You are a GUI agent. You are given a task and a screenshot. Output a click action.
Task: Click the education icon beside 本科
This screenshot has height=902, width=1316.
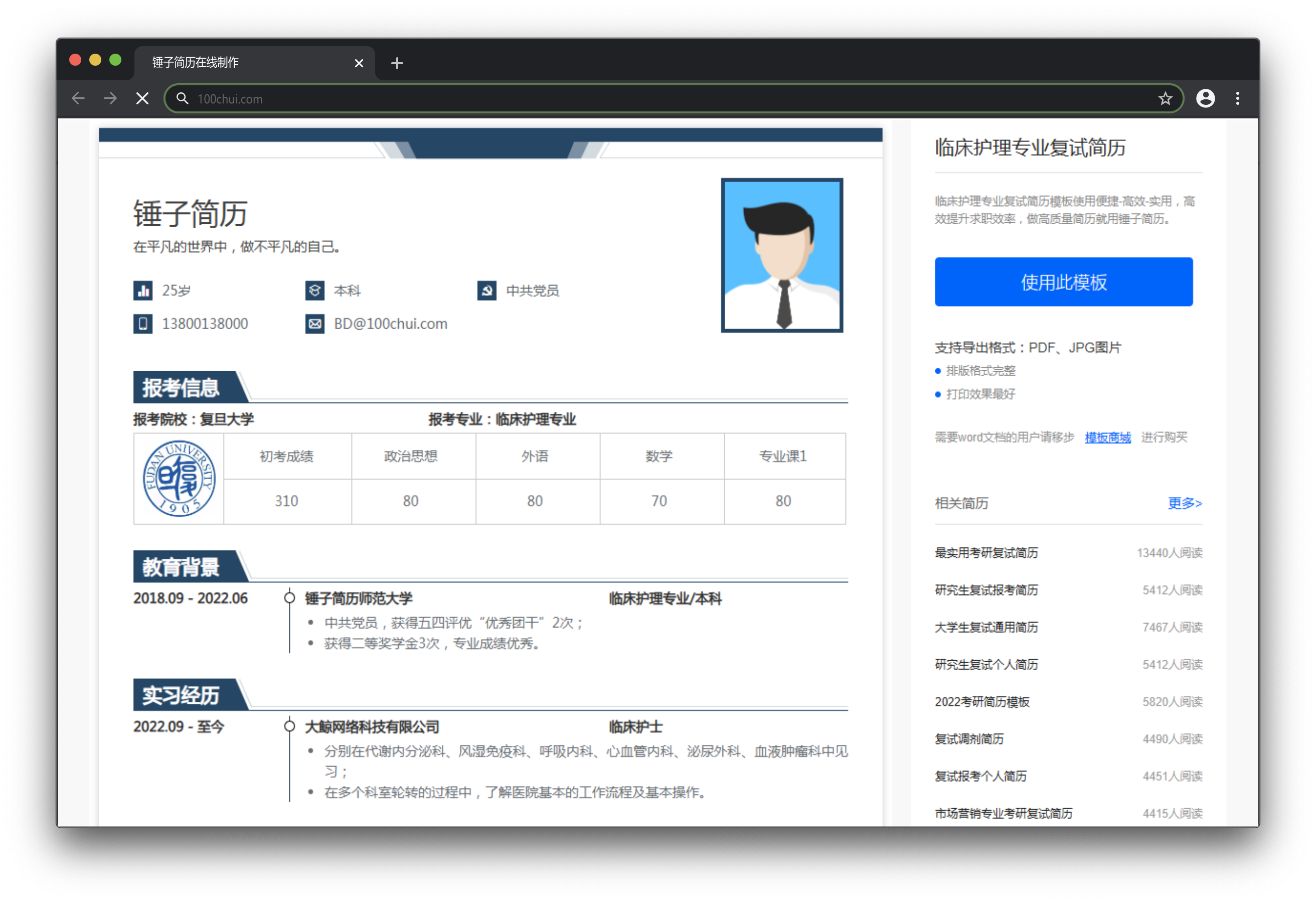pyautogui.click(x=315, y=290)
